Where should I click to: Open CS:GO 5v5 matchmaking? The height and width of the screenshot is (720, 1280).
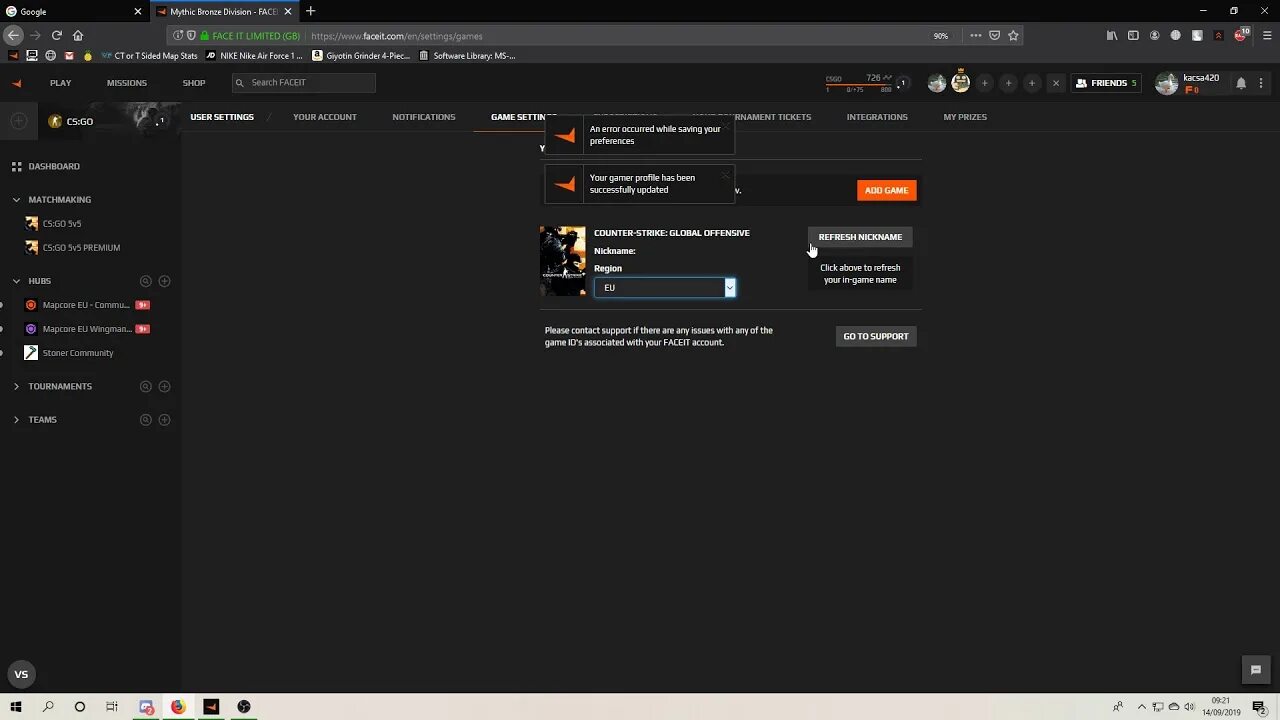point(62,224)
